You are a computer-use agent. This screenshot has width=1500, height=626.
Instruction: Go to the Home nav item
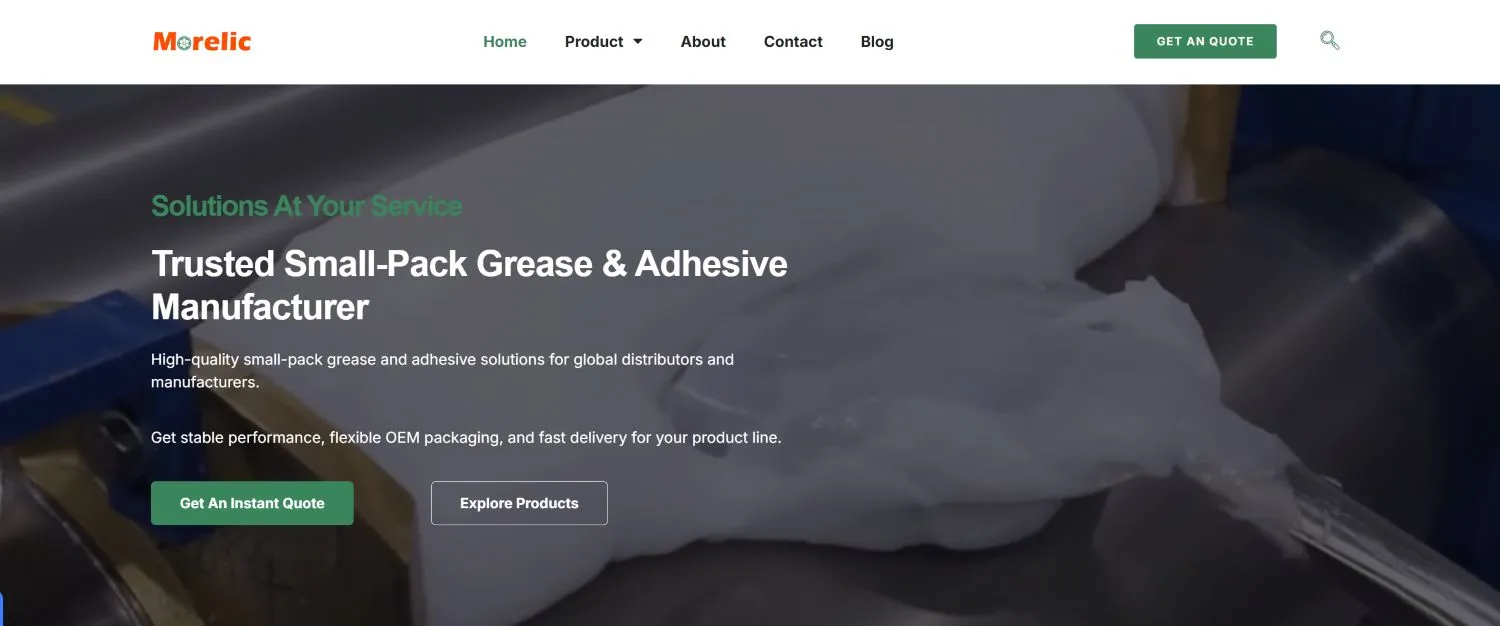[x=505, y=42]
